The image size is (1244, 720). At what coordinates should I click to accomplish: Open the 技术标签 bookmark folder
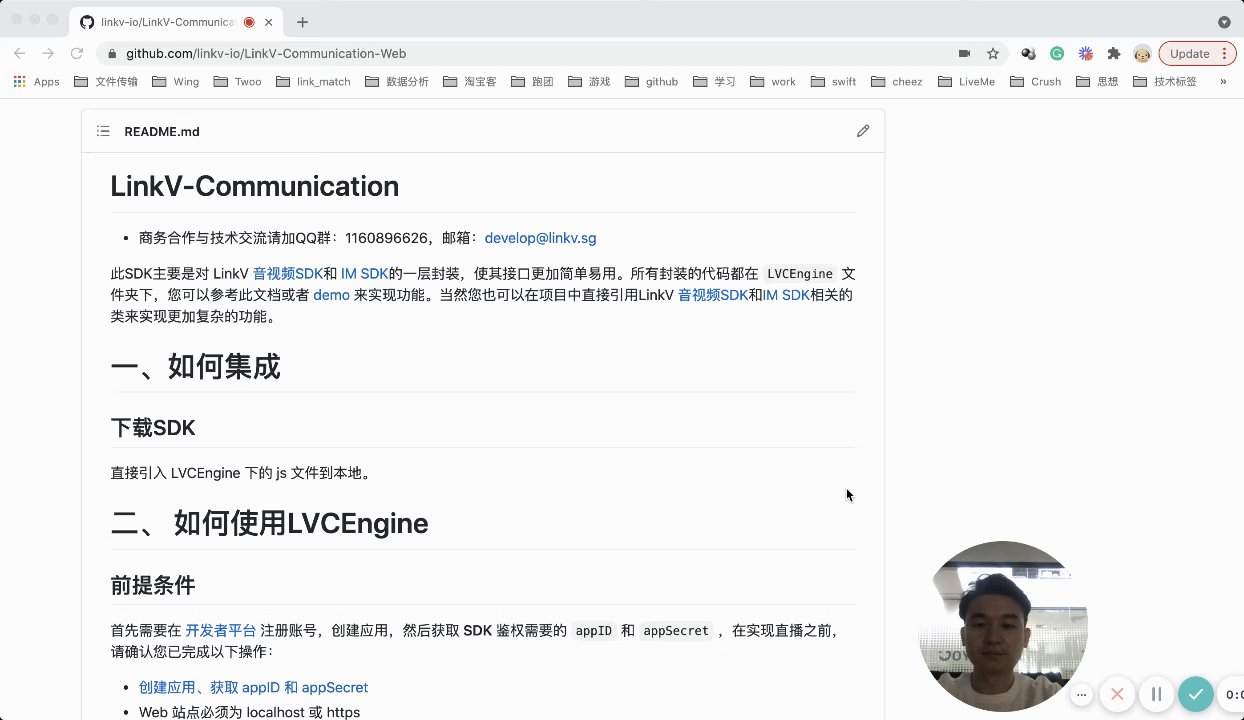(x=1165, y=82)
